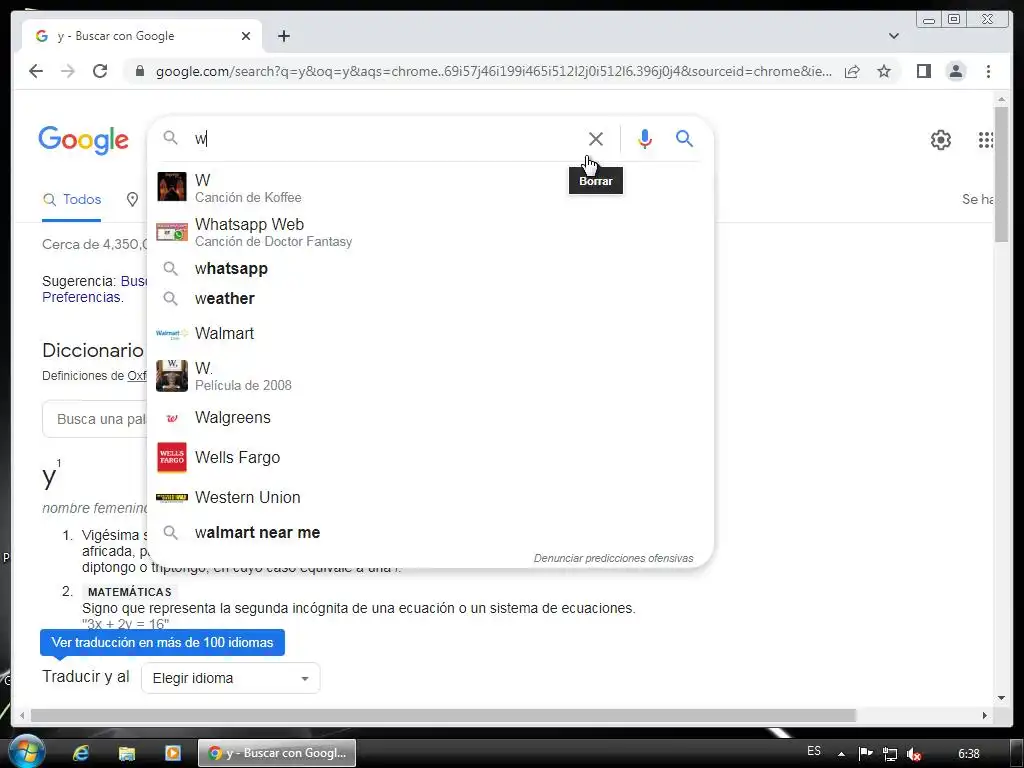Open the Chrome three-dot menu
Viewport: 1024px width, 768px height.
click(988, 71)
